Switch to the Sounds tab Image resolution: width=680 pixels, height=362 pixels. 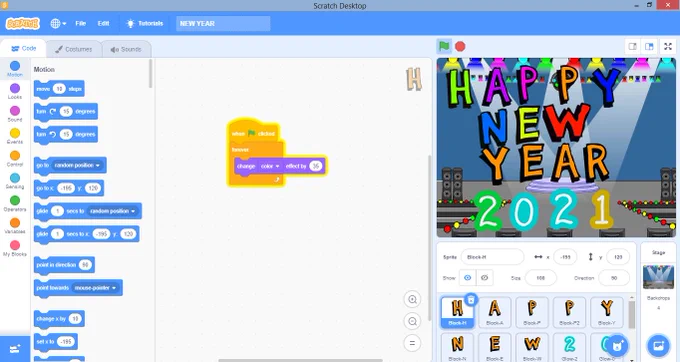click(x=126, y=49)
